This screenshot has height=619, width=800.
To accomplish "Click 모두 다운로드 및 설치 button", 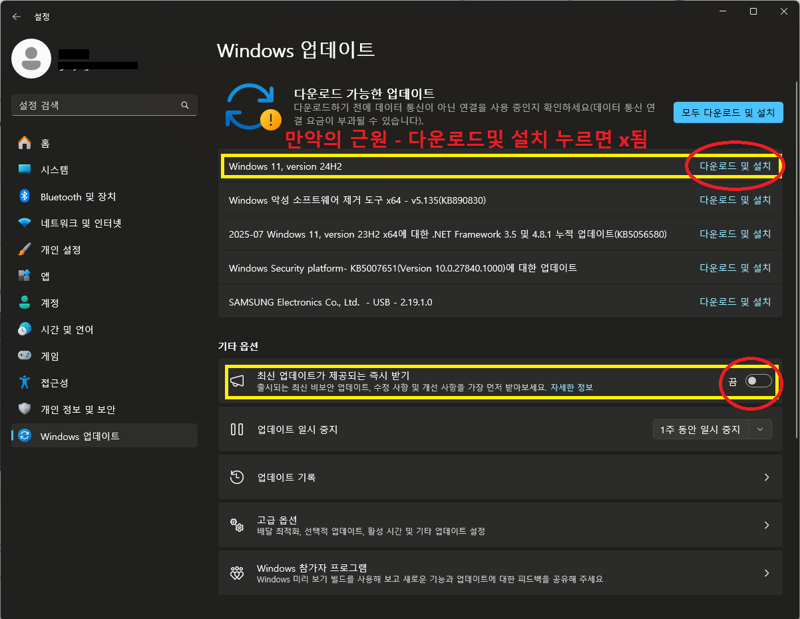I will [728, 112].
